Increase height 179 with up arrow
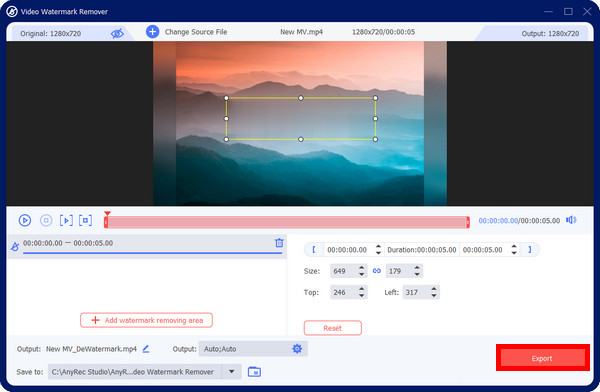Viewport: 600px width, 392px height. 417,268
